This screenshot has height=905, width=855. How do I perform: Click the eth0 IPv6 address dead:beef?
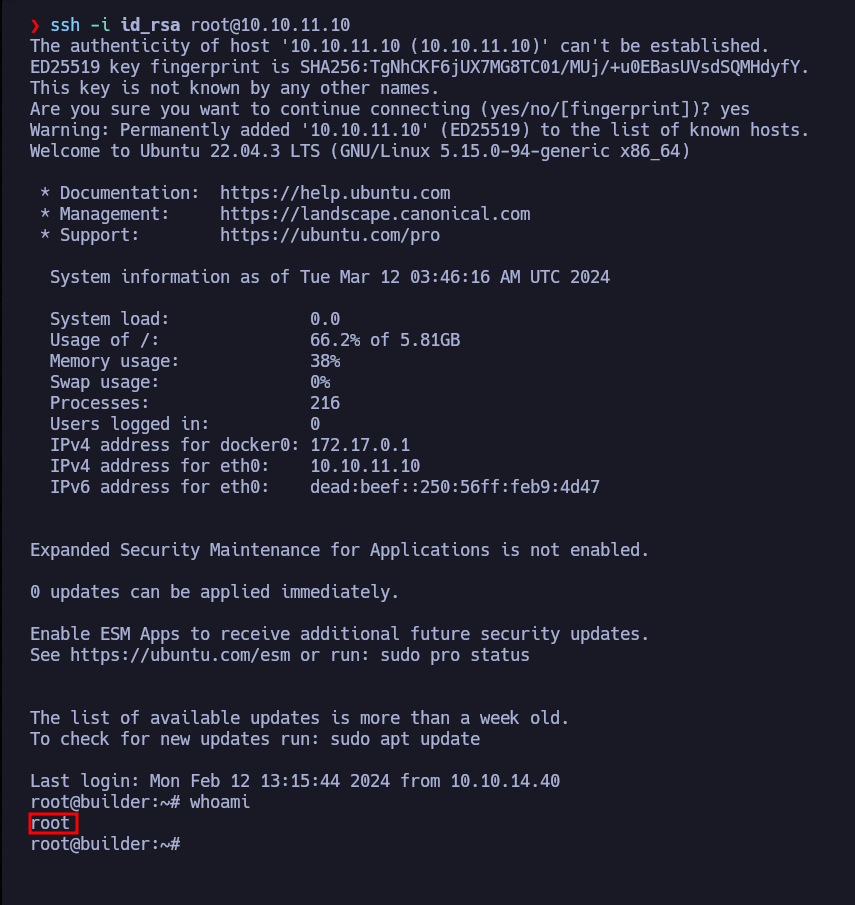[x=455, y=487]
